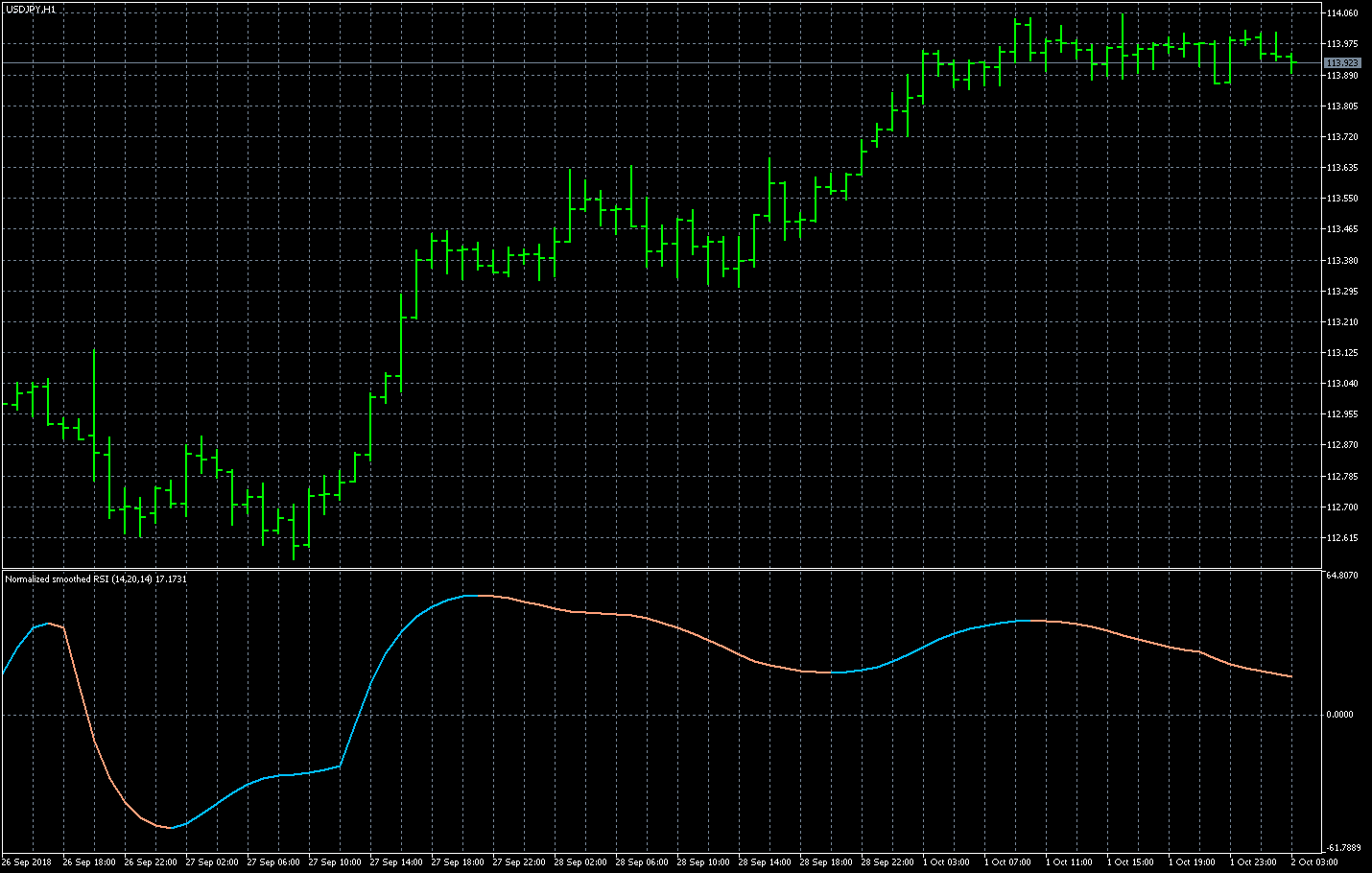Click the divider between chart and indicator window

point(662,569)
